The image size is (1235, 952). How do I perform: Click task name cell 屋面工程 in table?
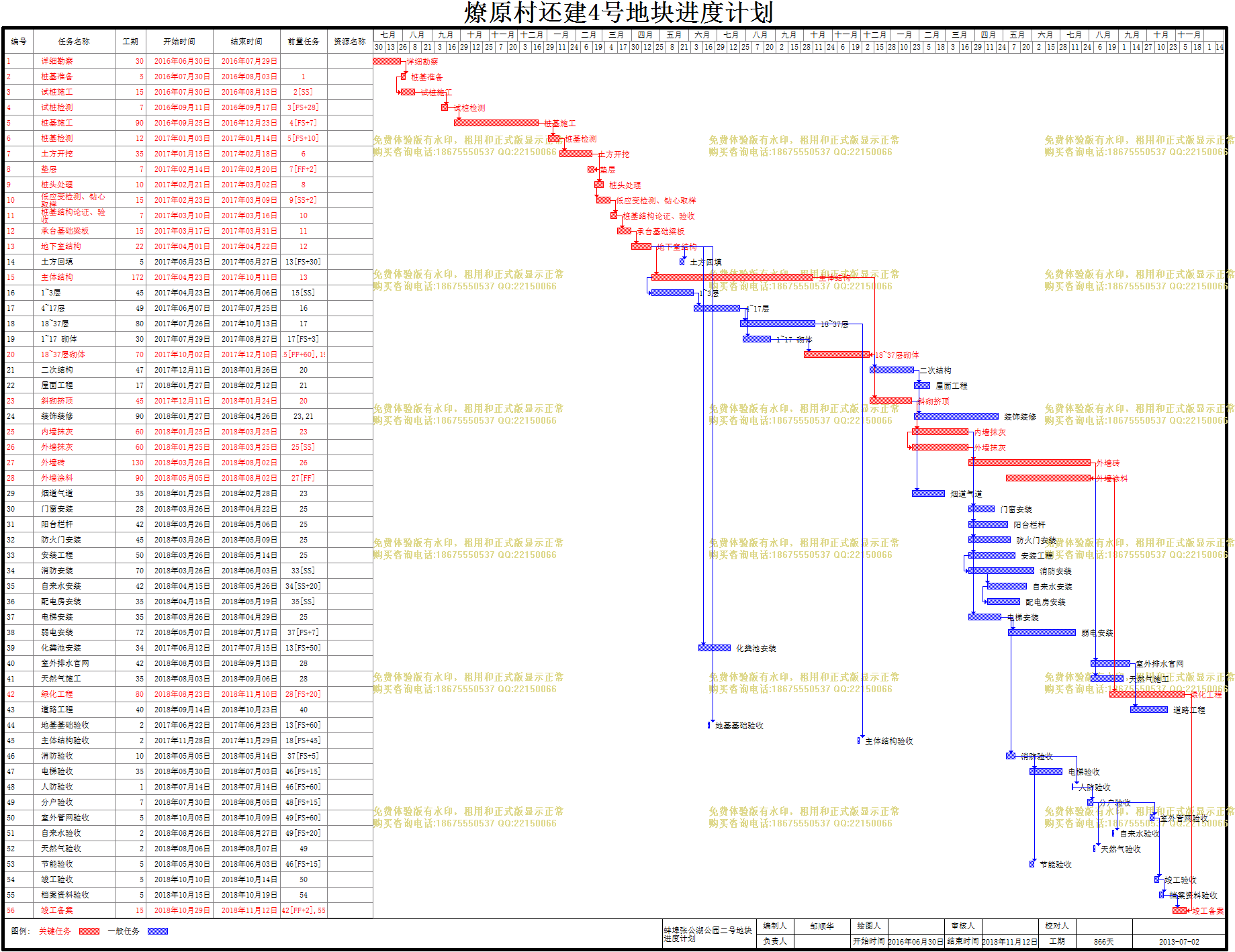[x=74, y=385]
